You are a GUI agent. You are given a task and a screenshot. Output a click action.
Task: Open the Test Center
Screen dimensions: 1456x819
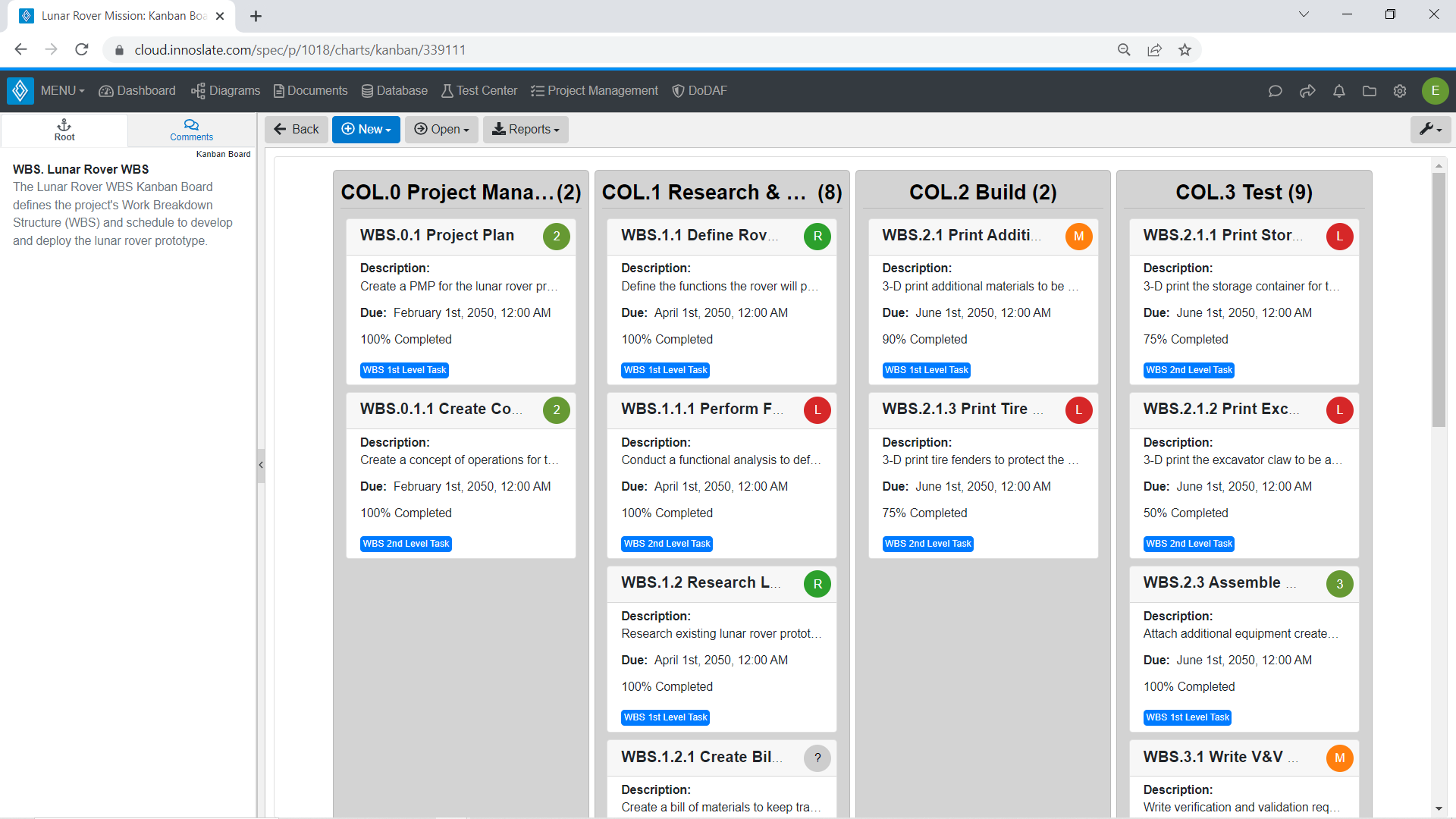pyautogui.click(x=479, y=90)
